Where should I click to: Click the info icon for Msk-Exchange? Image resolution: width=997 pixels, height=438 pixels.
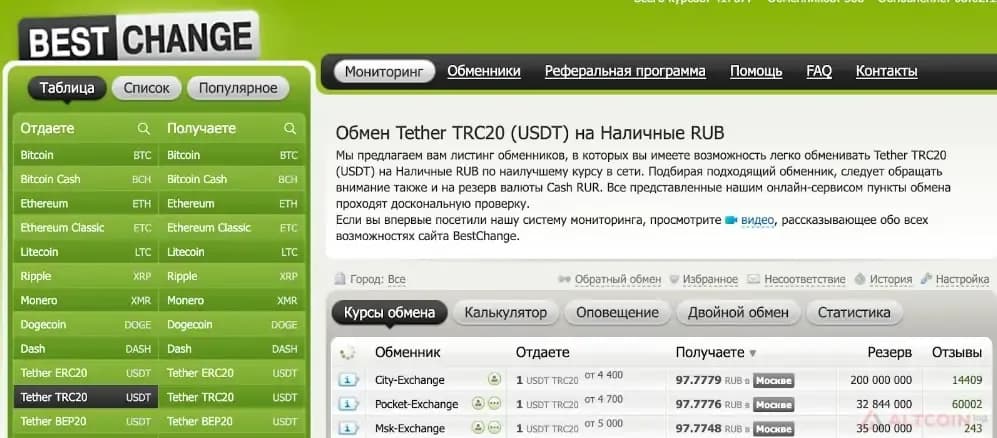click(x=348, y=428)
